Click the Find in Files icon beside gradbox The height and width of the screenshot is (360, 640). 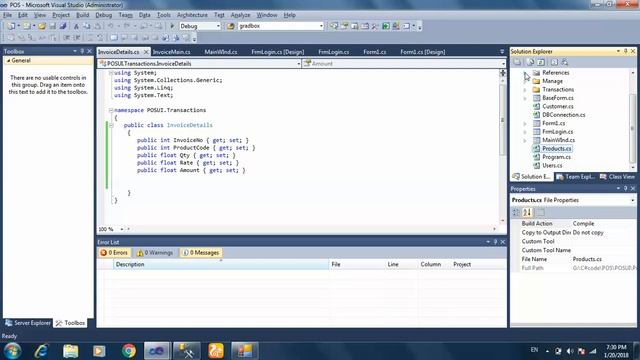231,26
